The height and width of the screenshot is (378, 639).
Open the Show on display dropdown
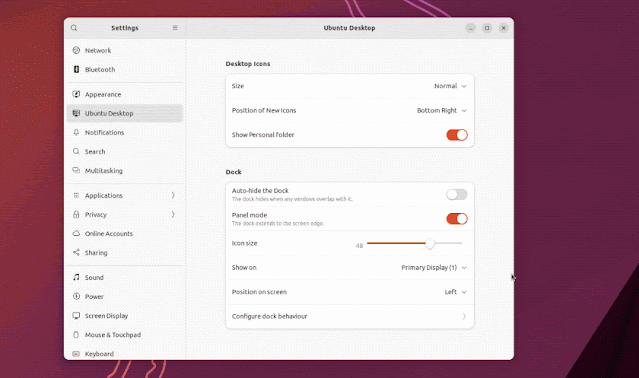434,268
